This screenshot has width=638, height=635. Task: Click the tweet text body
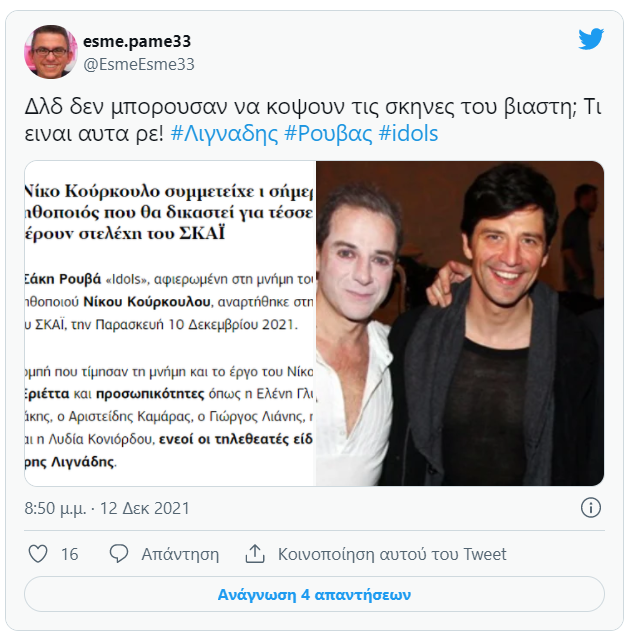coord(313,120)
